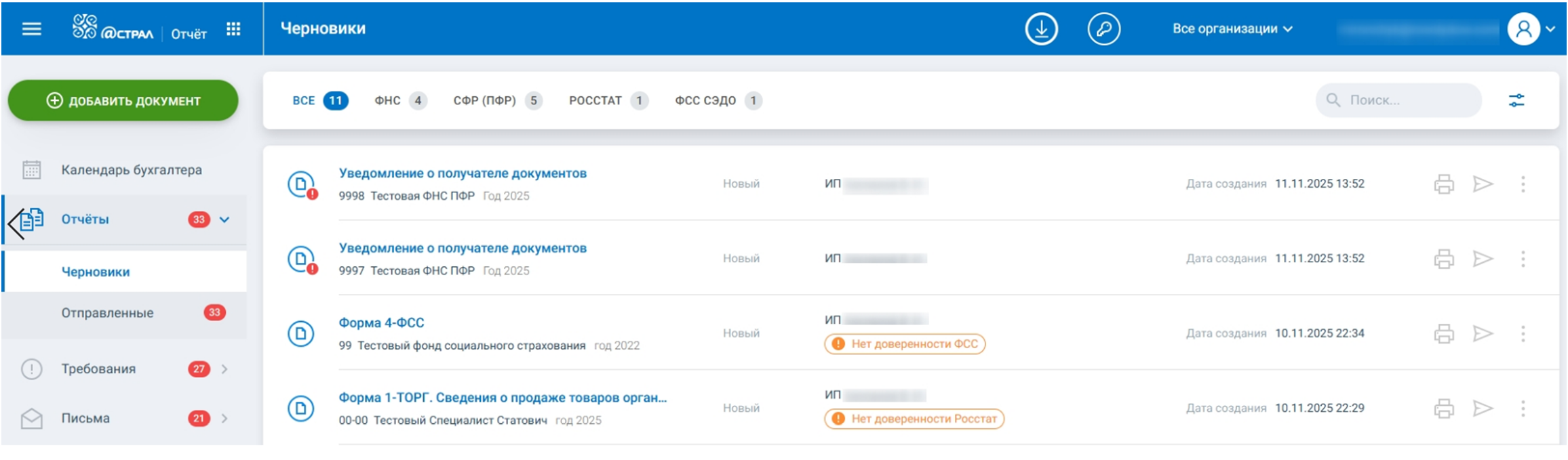Click the download icon in header

point(1041,29)
